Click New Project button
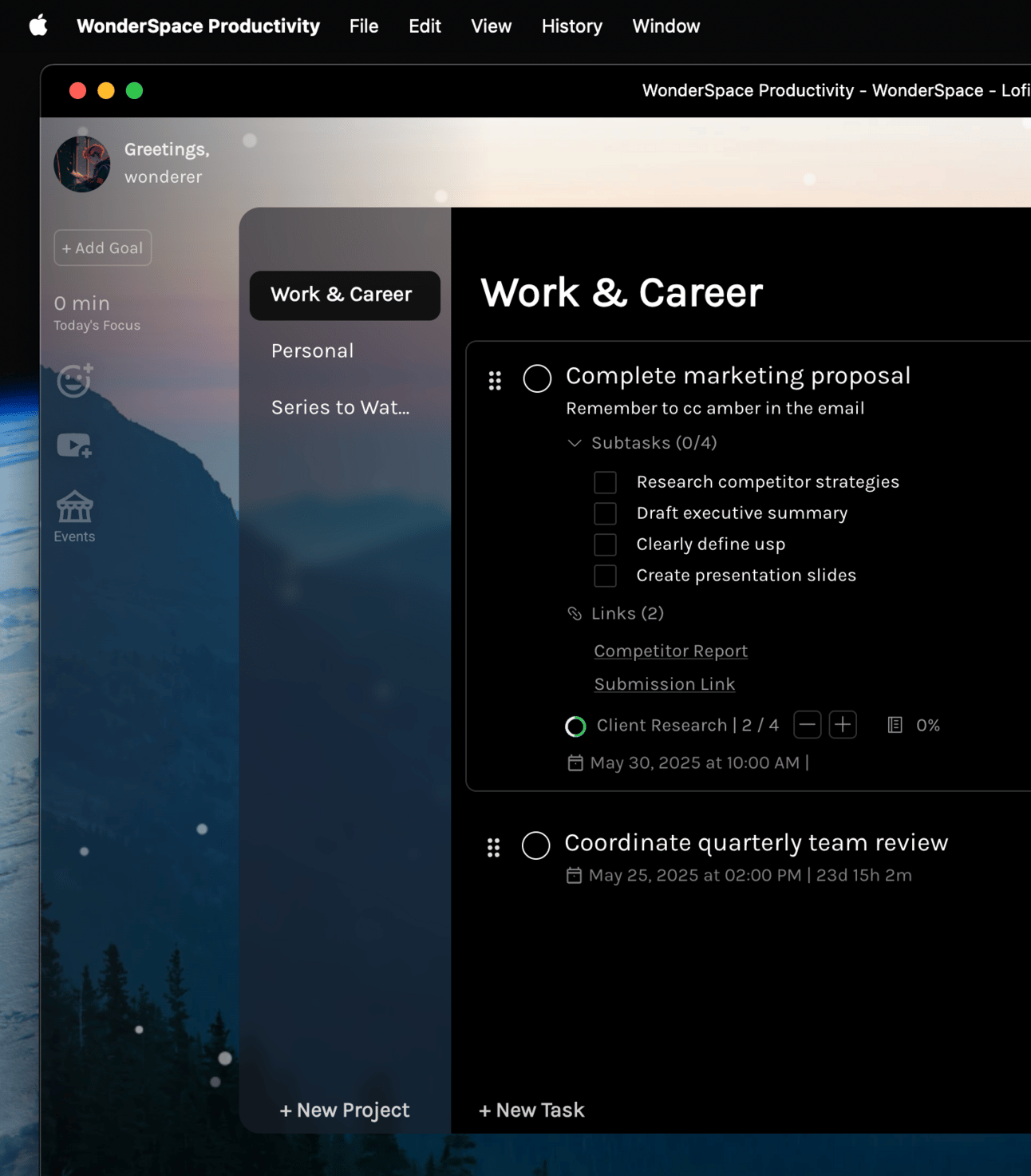The image size is (1031, 1176). [345, 1110]
